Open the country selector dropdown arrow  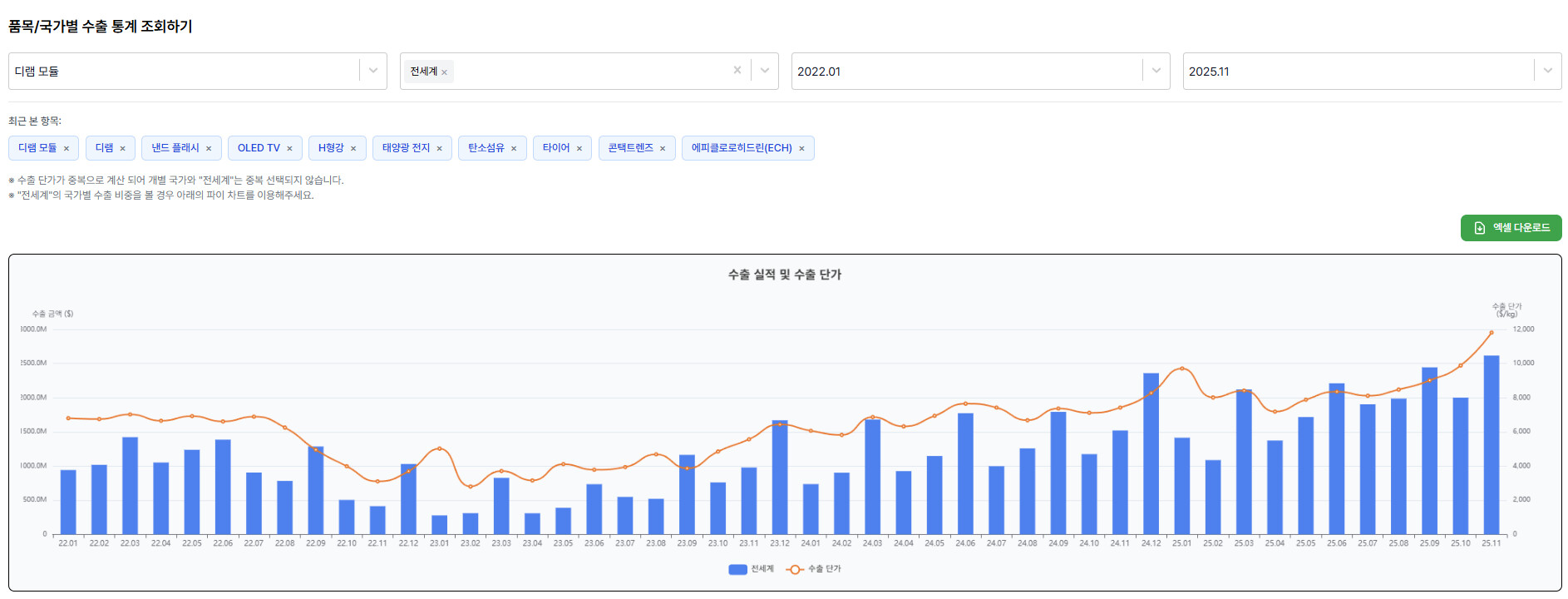point(764,71)
